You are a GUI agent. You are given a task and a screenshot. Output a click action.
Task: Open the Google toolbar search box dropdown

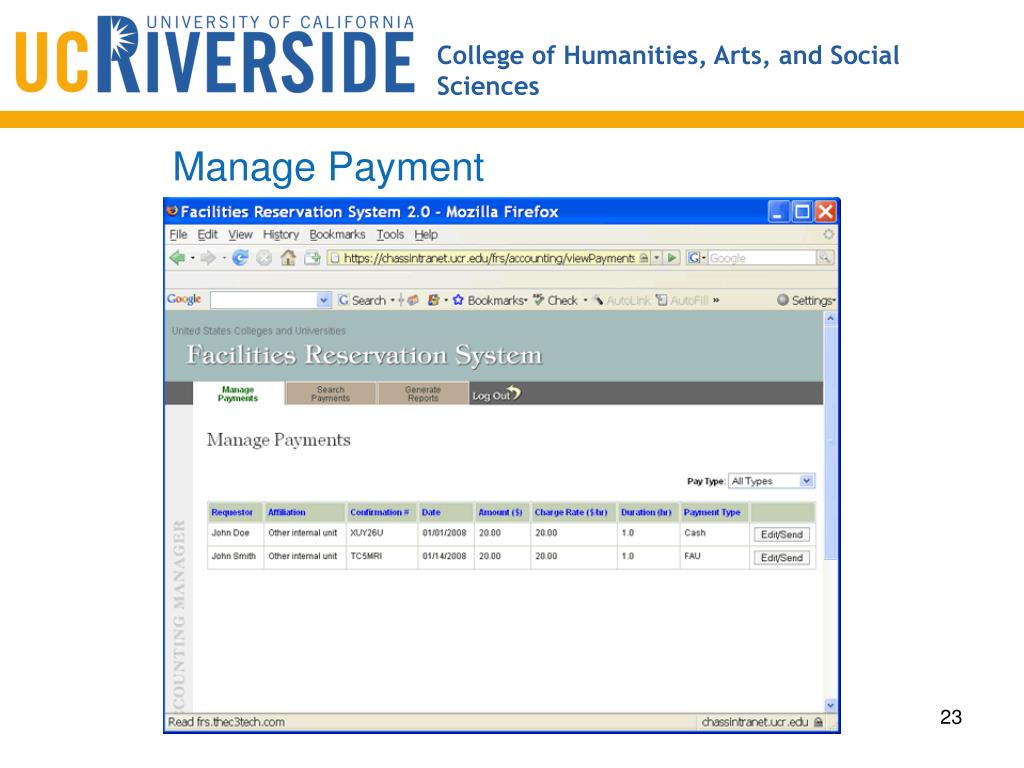click(x=324, y=300)
